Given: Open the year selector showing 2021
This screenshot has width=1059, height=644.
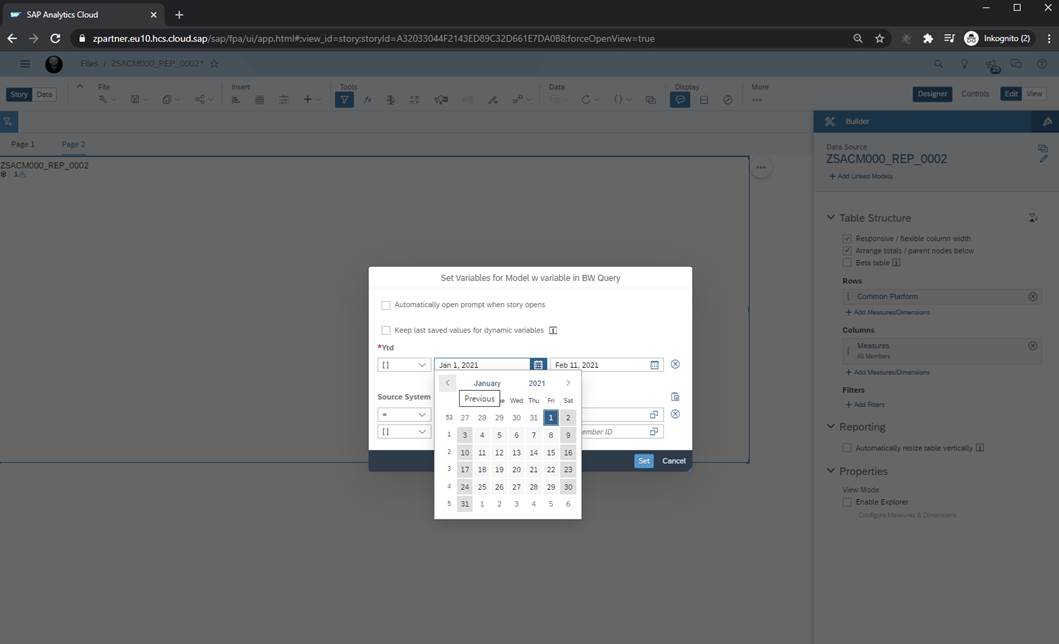Looking at the screenshot, I should pyautogui.click(x=537, y=383).
